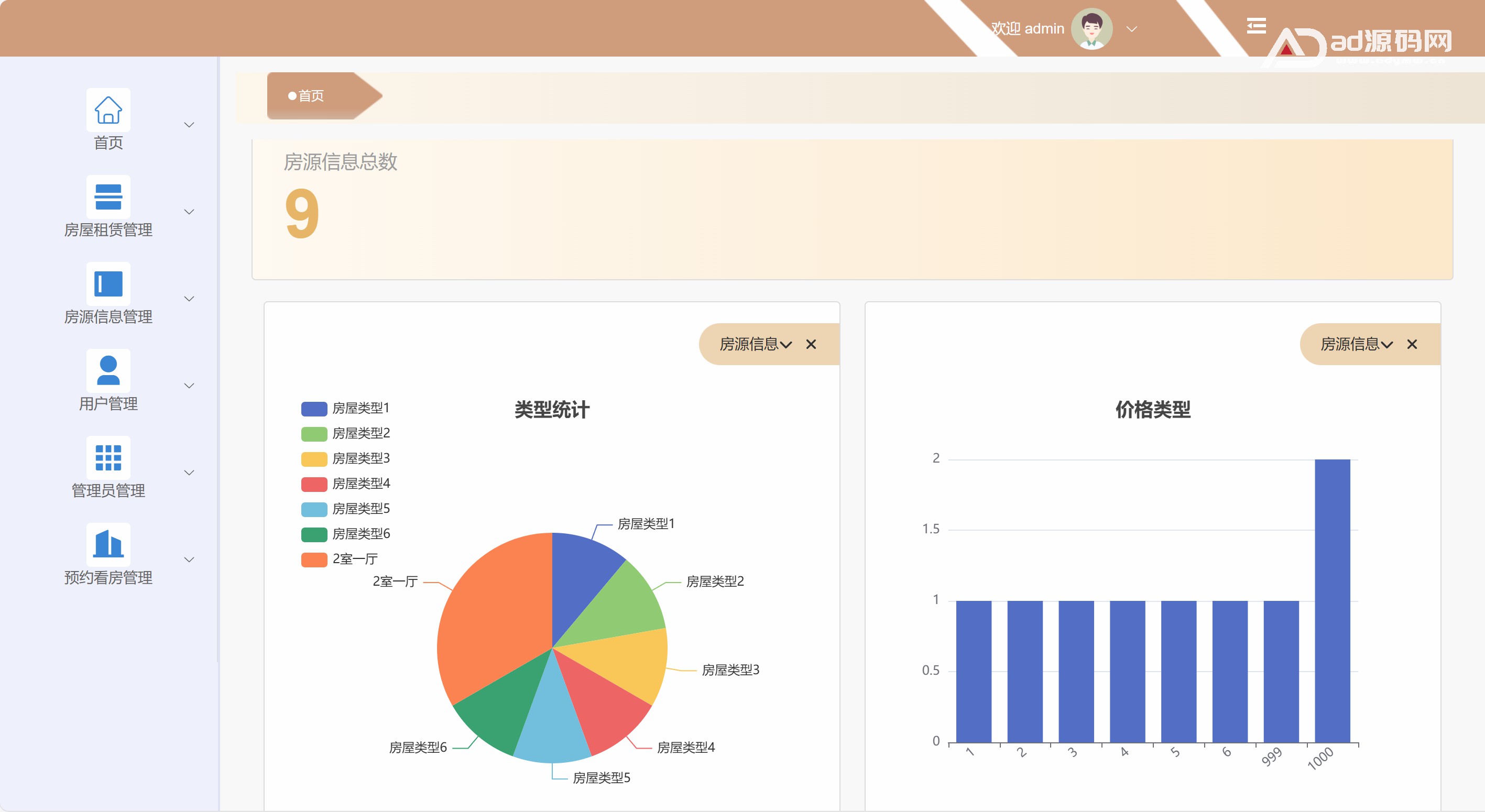Select the 首页 breadcrumb tab
The image size is (1485, 812).
coord(311,96)
